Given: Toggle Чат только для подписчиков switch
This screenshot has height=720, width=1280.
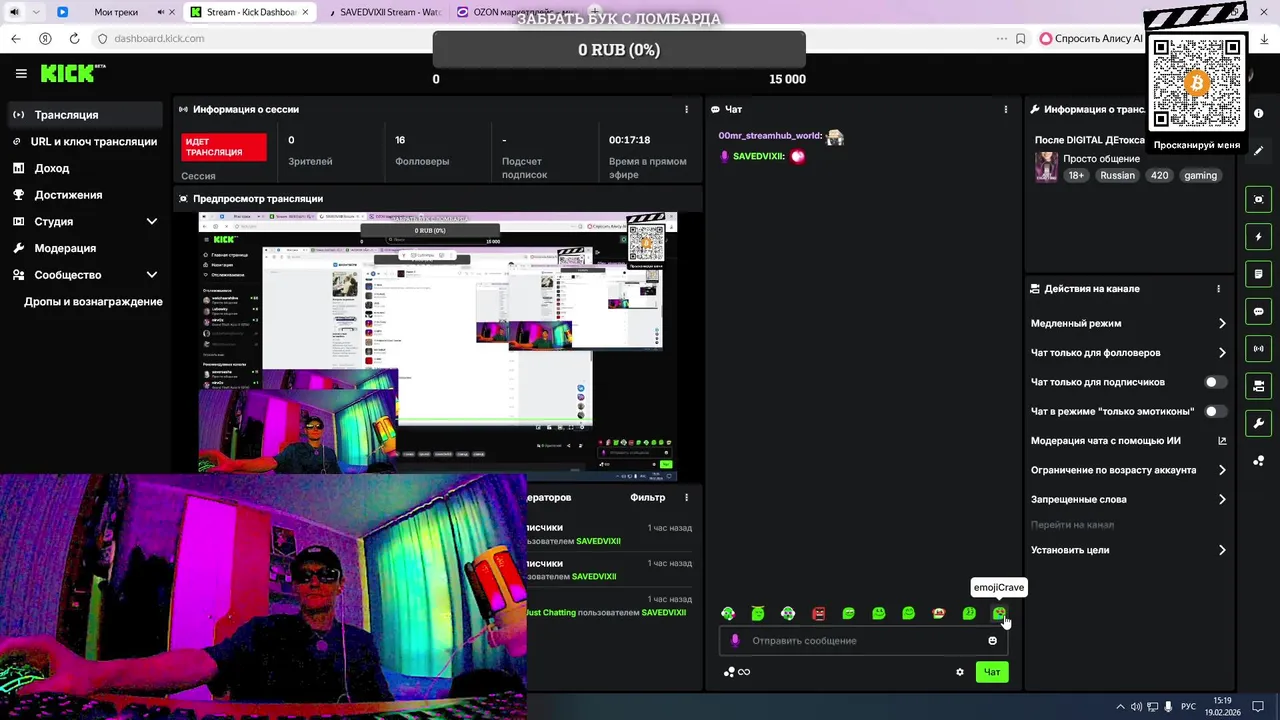Looking at the screenshot, I should tap(1215, 382).
